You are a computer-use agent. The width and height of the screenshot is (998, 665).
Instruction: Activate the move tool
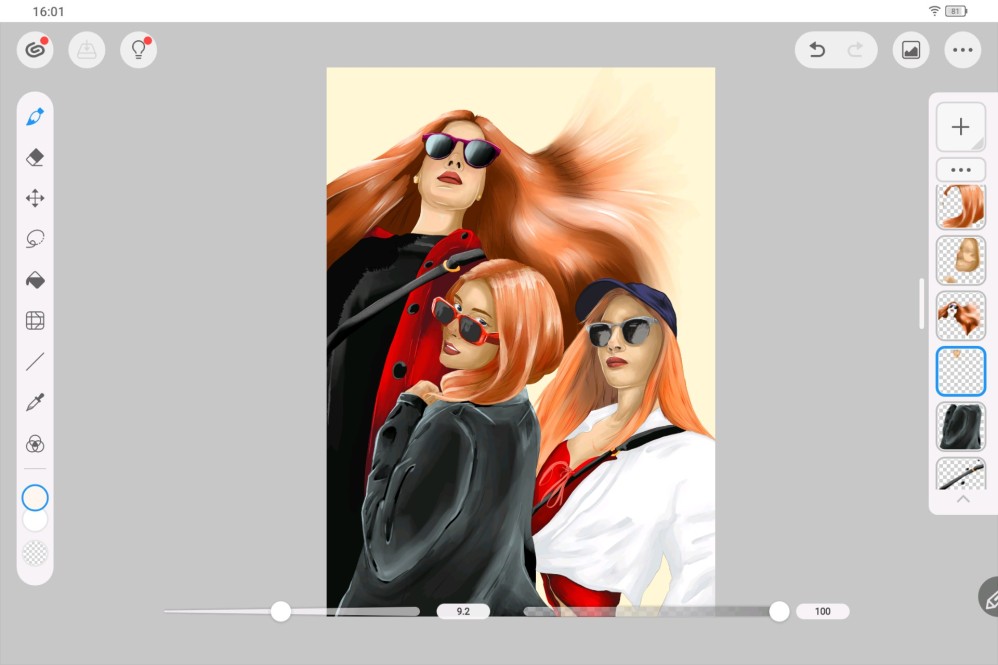[35, 198]
